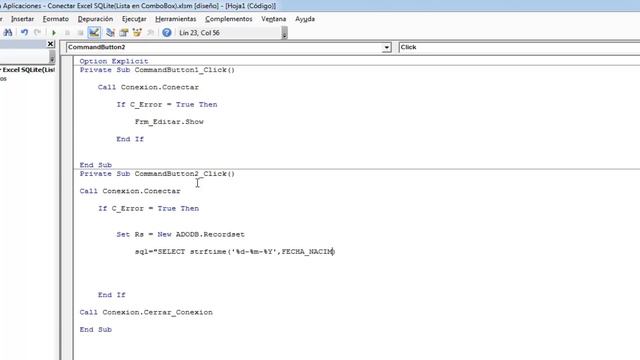Open the Ejecutar menu
Viewport: 640px width, 360px height.
[134, 19]
